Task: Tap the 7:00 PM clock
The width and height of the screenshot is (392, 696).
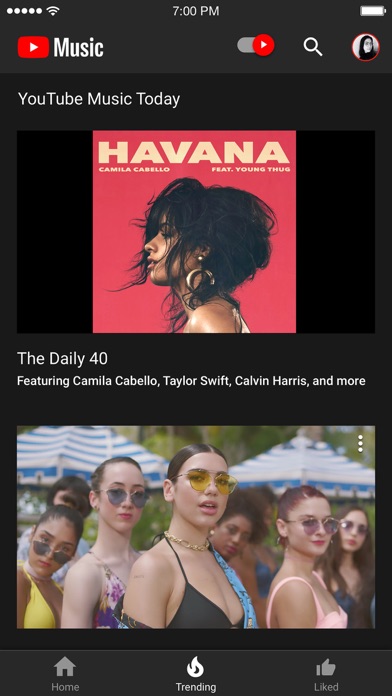Action: 196,11
